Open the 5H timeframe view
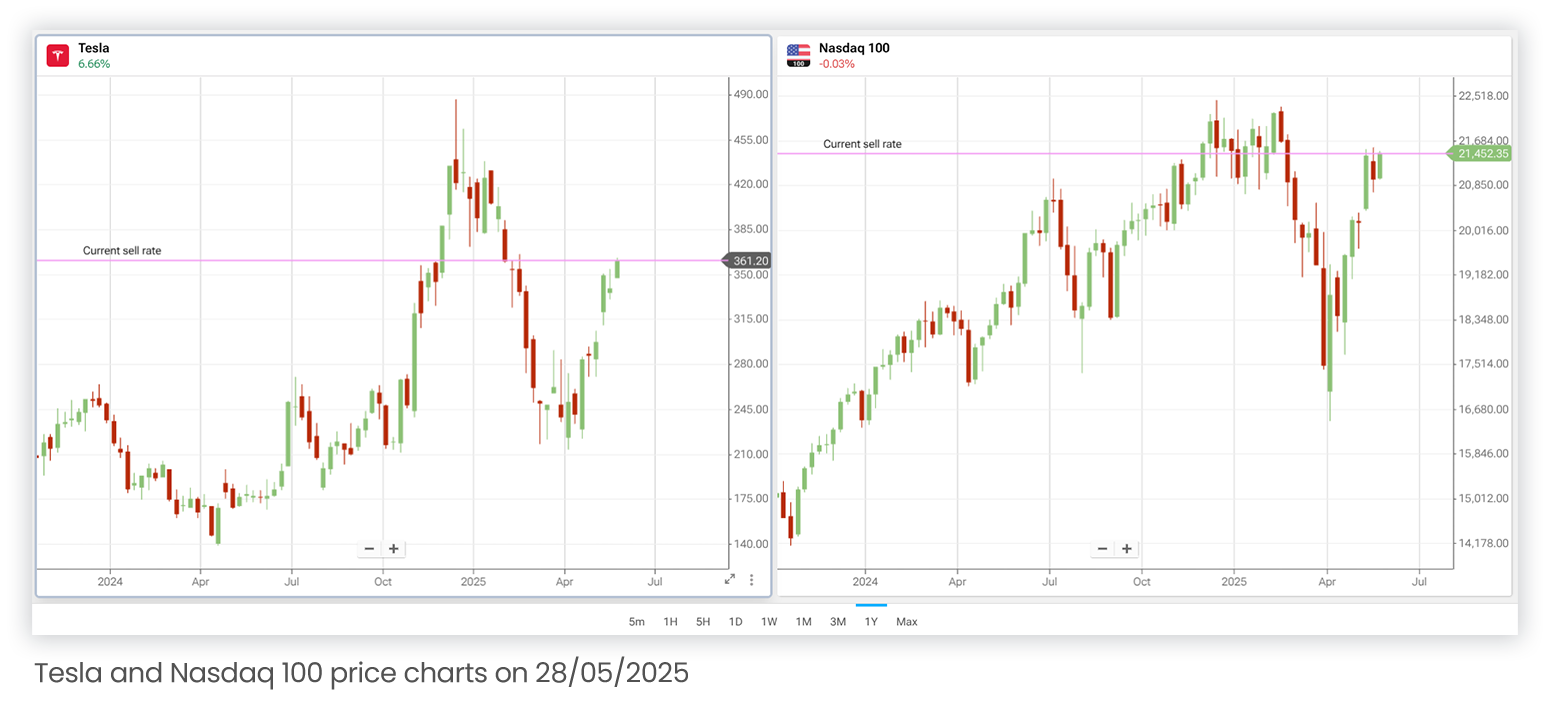1550x705 pixels. pyautogui.click(x=702, y=621)
